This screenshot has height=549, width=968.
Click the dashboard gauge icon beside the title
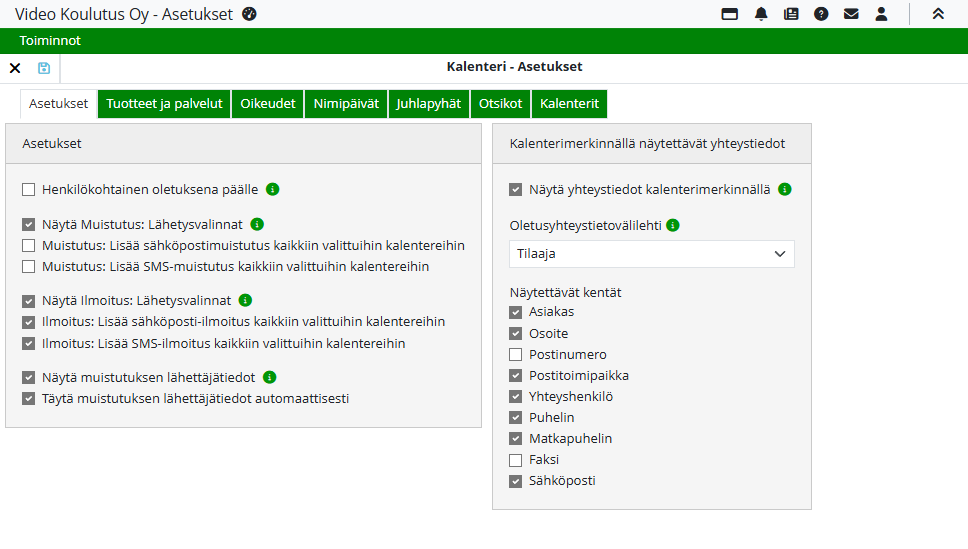250,14
